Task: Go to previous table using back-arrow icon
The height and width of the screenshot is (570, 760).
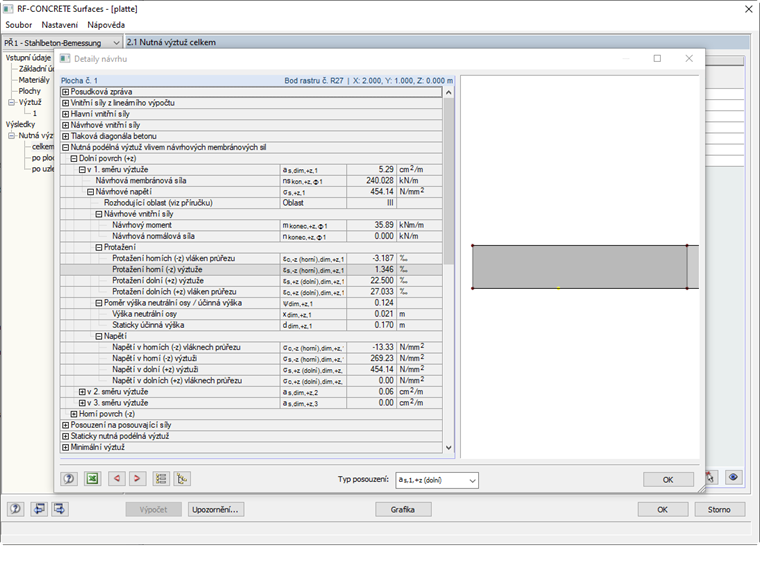Action: coord(39,509)
